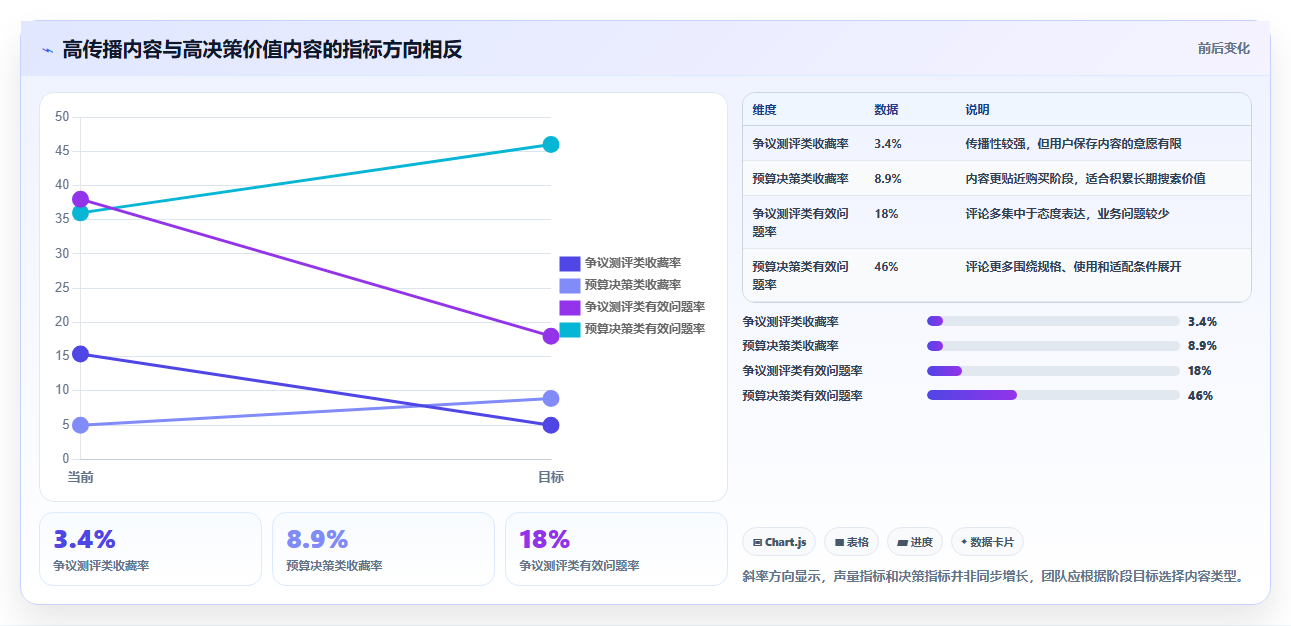Screen dimensions: 1291x626
Task: Click 争议测评类有效问题率 legend label text
Action: pos(645,307)
